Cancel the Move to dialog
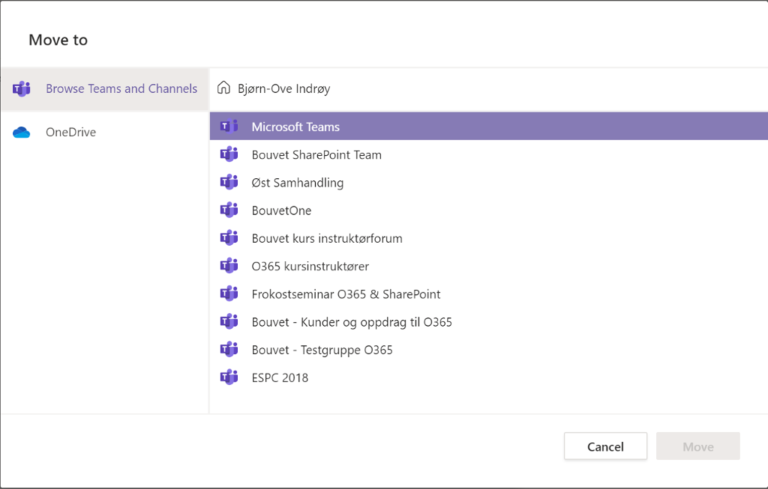Image resolution: width=768 pixels, height=489 pixels. 605,446
